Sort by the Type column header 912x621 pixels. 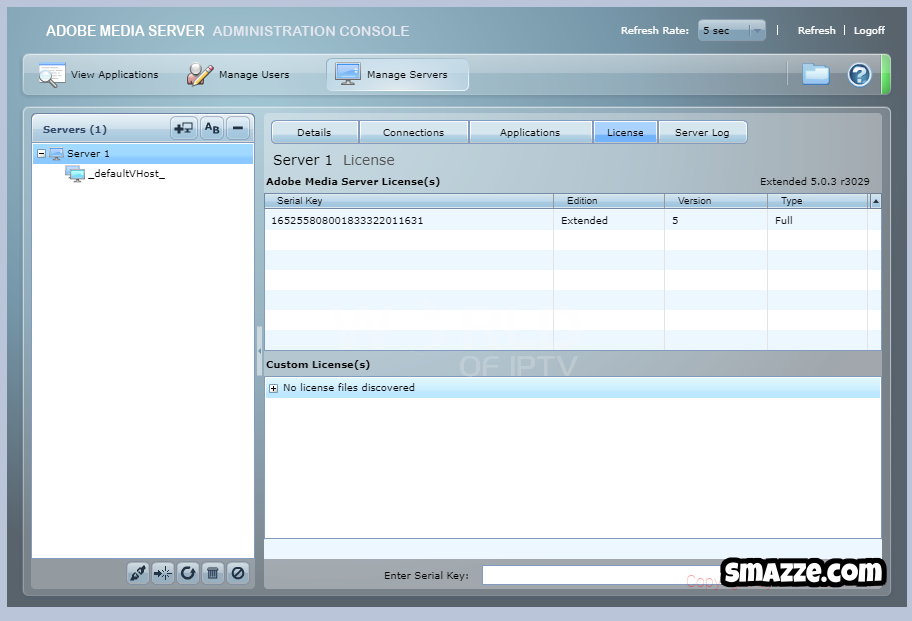(817, 201)
